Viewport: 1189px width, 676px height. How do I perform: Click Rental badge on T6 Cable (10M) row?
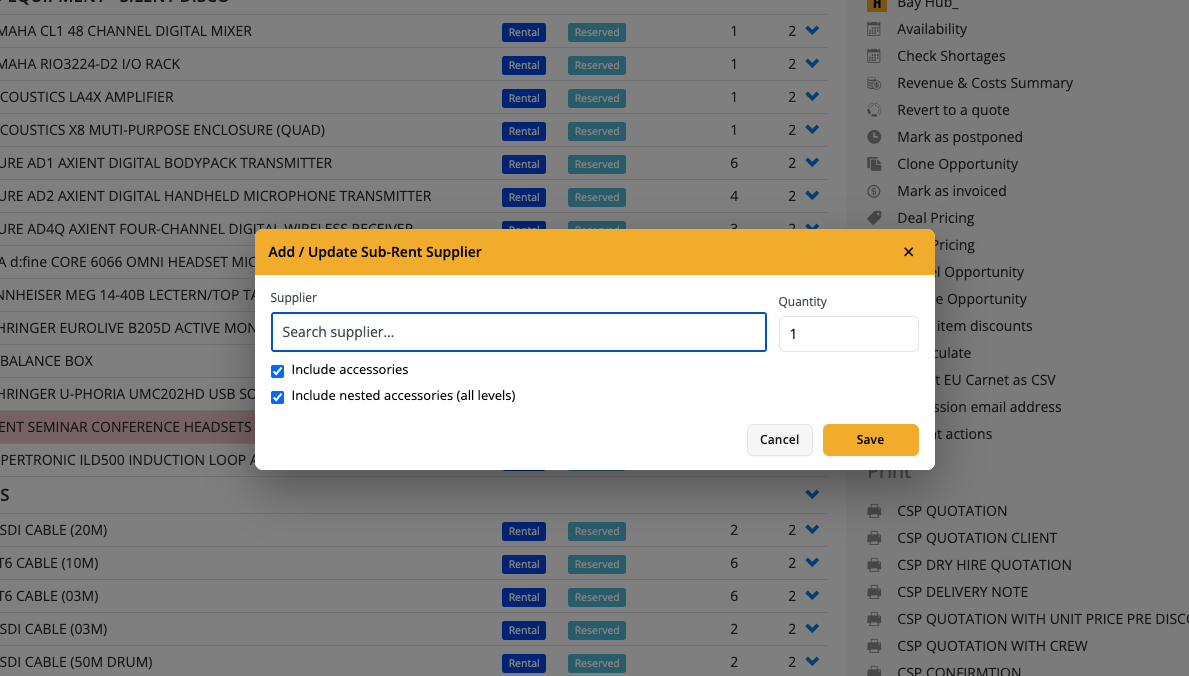pyautogui.click(x=524, y=564)
